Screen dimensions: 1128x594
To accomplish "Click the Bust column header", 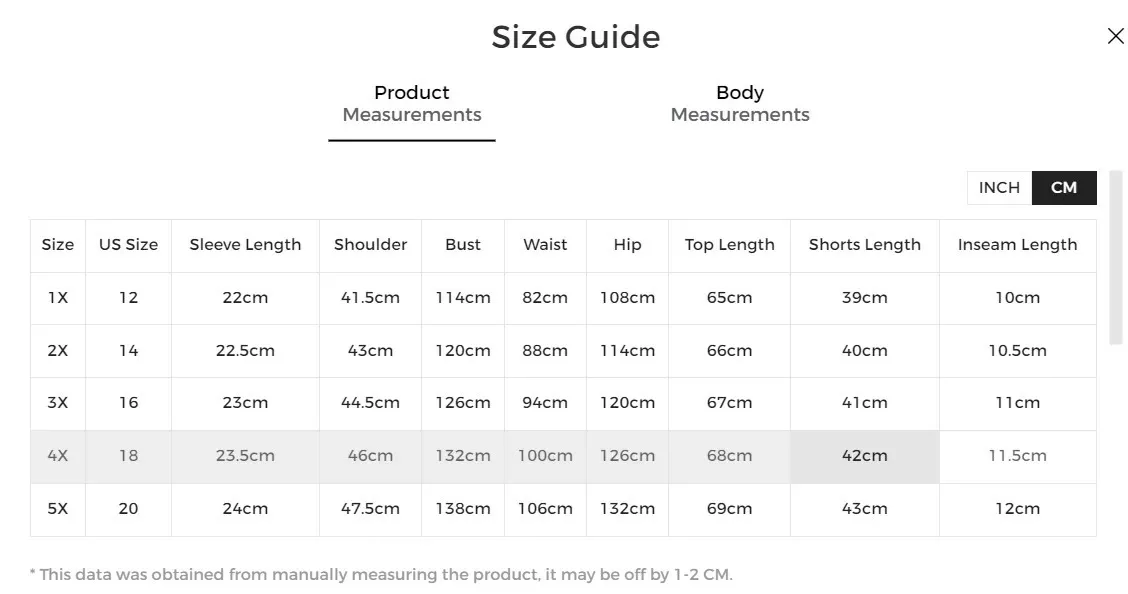I will (x=463, y=245).
